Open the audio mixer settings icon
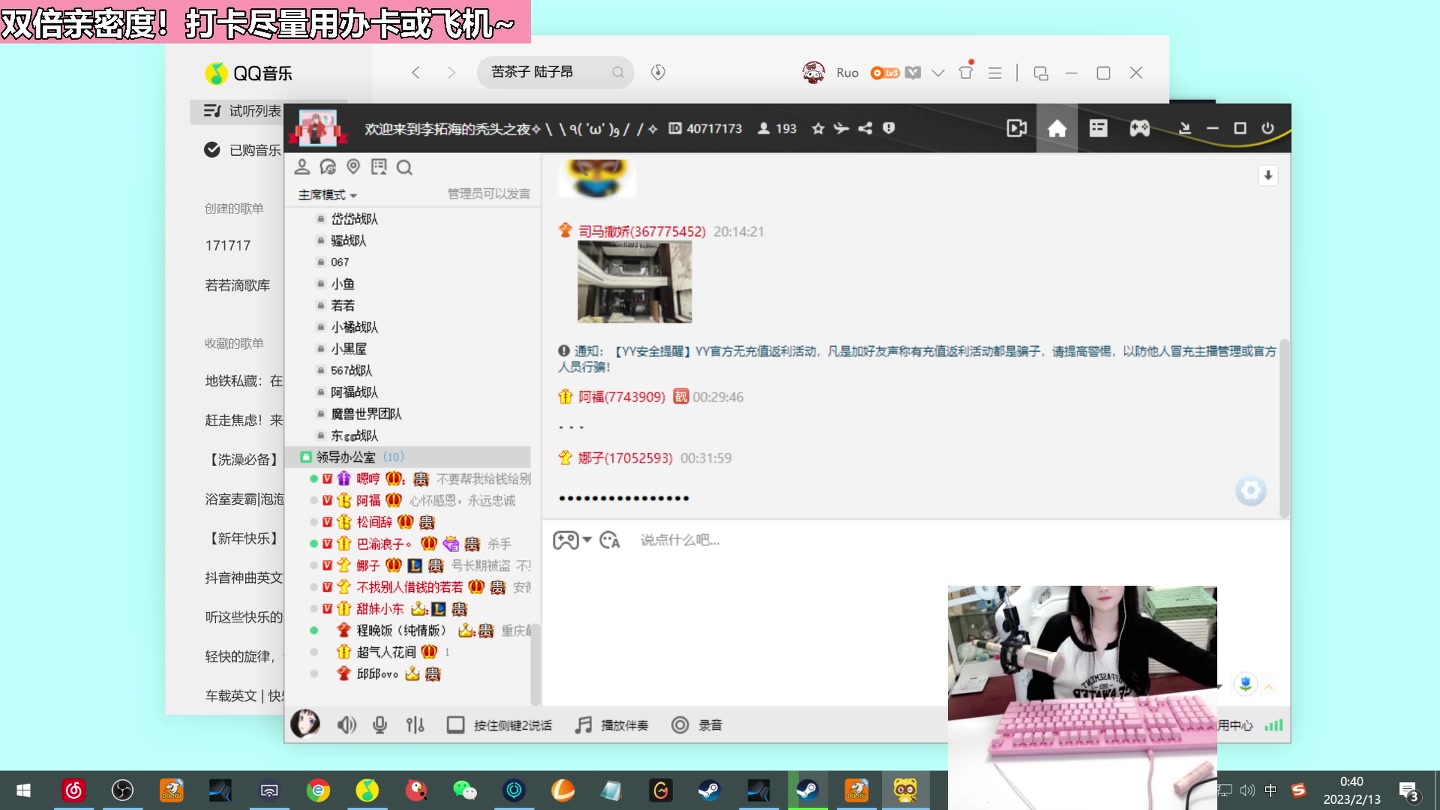1440x810 pixels. click(x=415, y=724)
